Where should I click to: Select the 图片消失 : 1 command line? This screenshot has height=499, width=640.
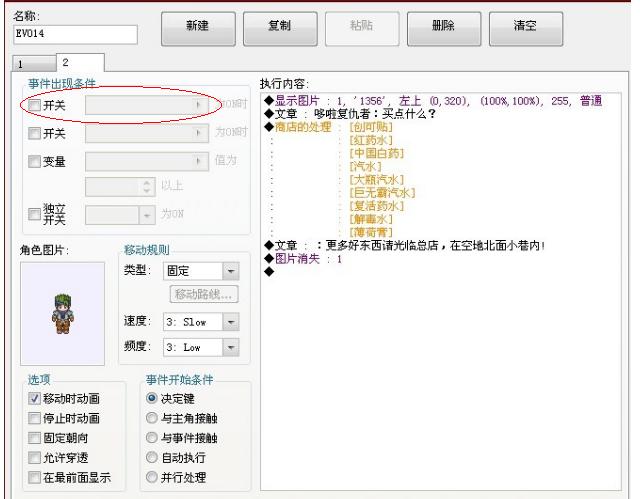pos(302,259)
